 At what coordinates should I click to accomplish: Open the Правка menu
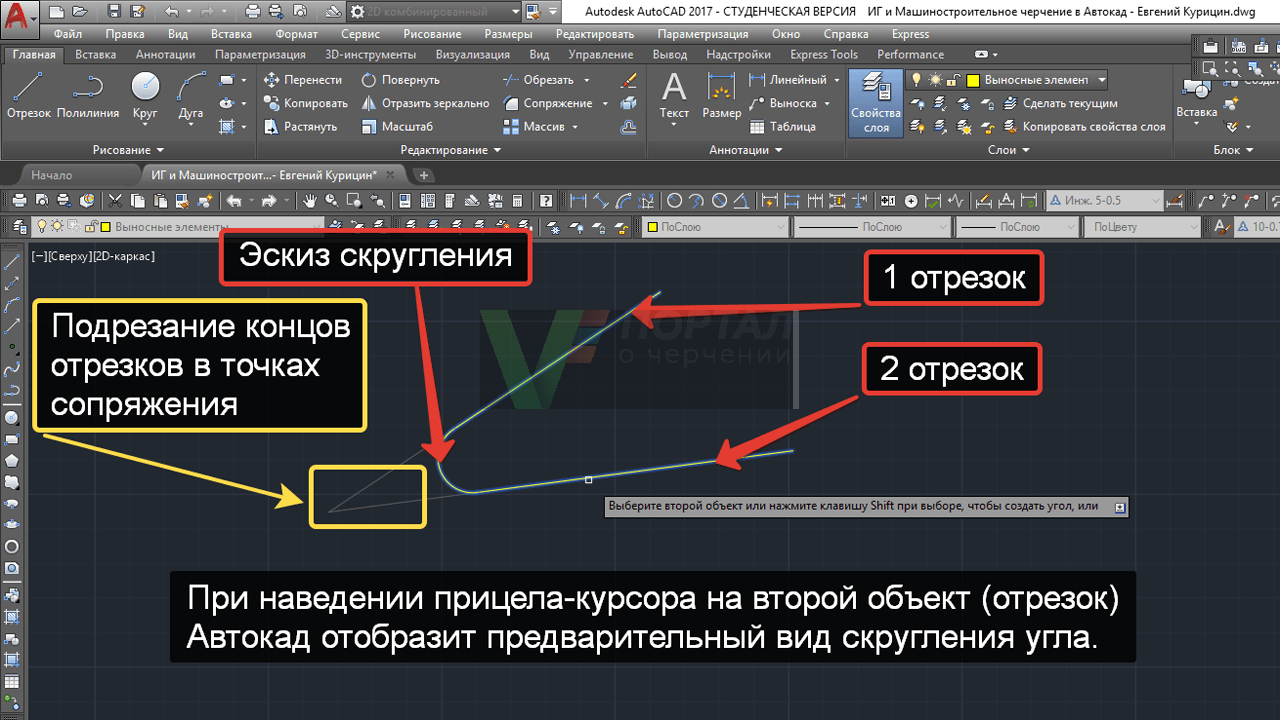pyautogui.click(x=125, y=34)
